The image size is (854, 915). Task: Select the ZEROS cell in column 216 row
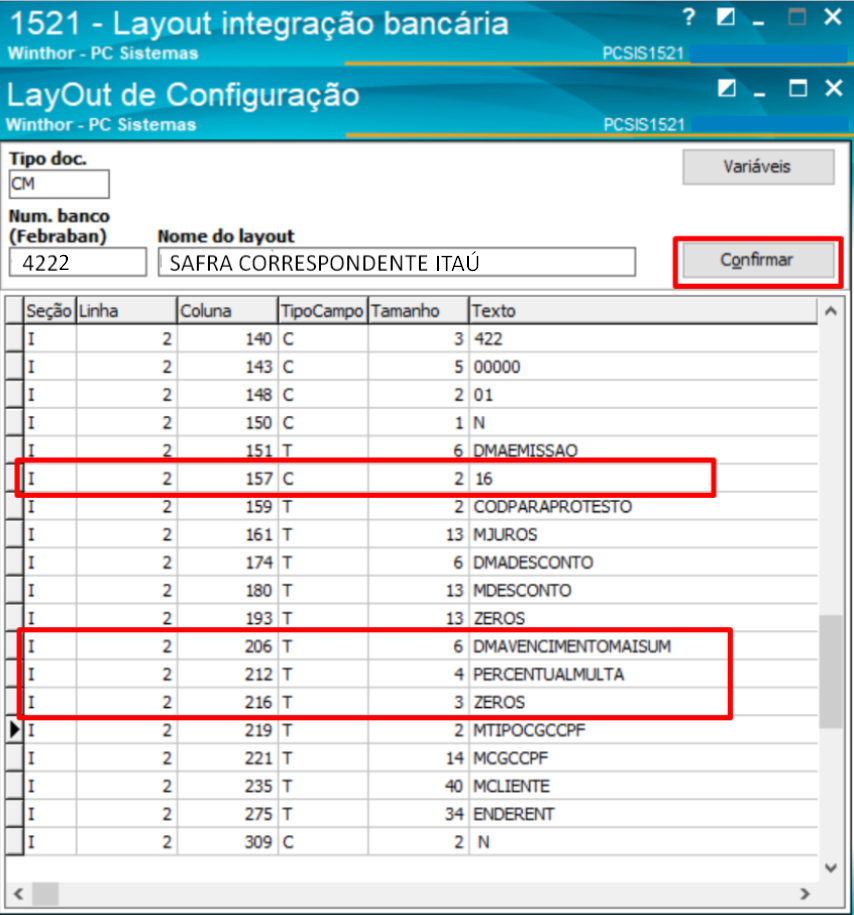tap(643, 703)
